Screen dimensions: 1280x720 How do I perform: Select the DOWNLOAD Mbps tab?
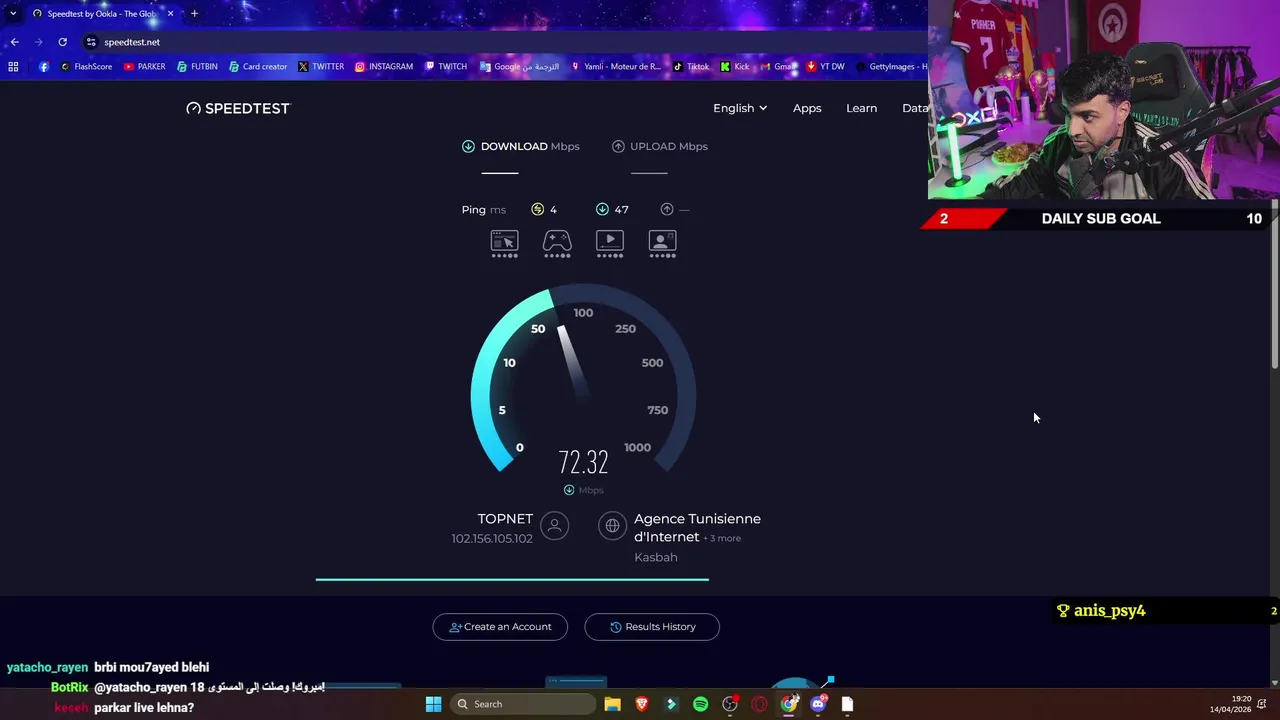tap(520, 146)
